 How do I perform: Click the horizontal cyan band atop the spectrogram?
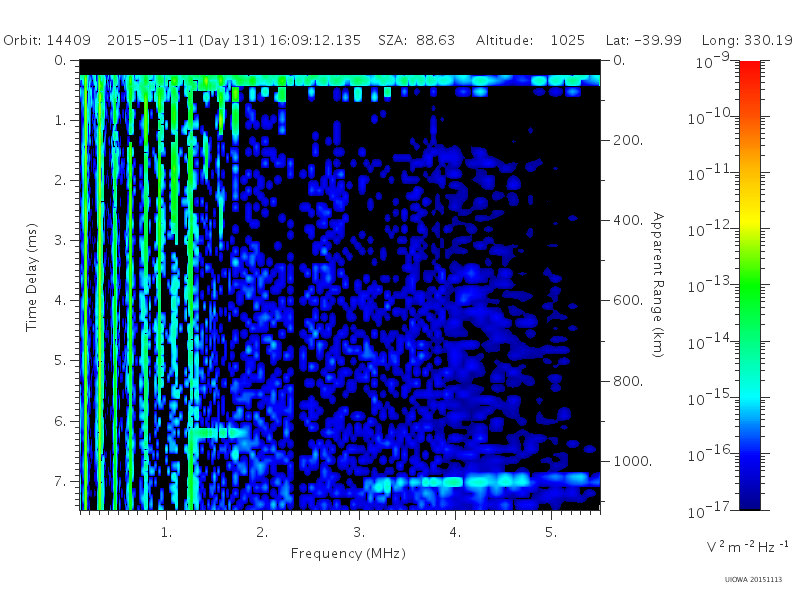tap(340, 80)
